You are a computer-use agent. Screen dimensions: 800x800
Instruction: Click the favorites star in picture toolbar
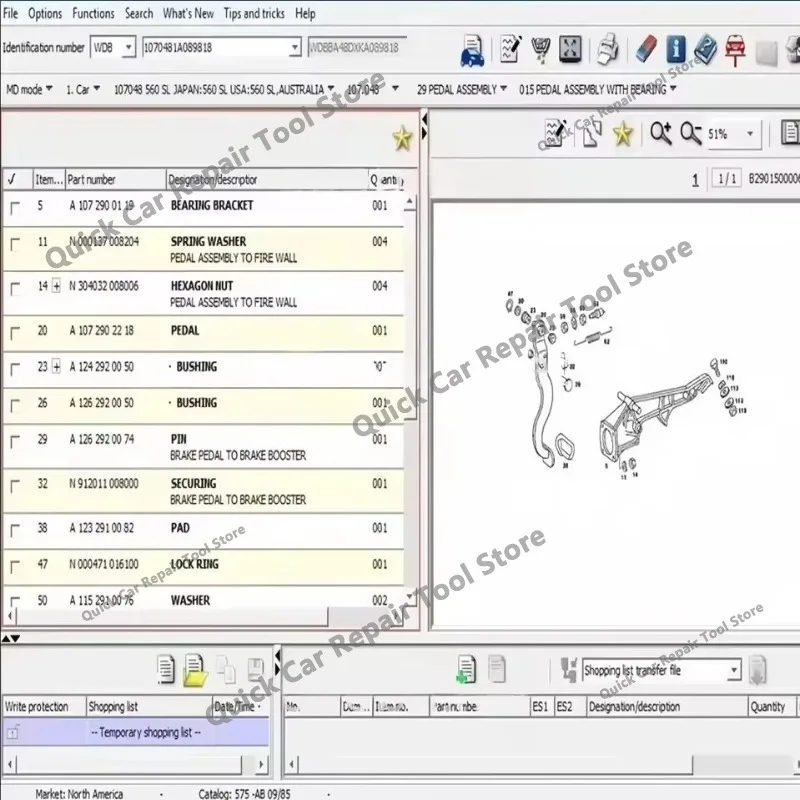point(623,134)
